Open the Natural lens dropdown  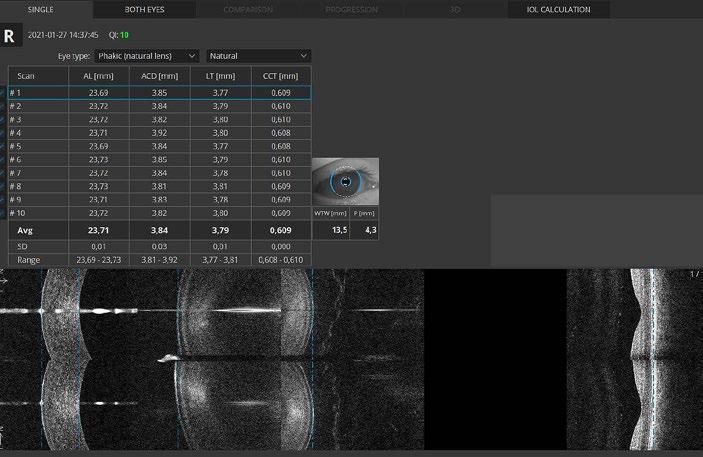(258, 56)
